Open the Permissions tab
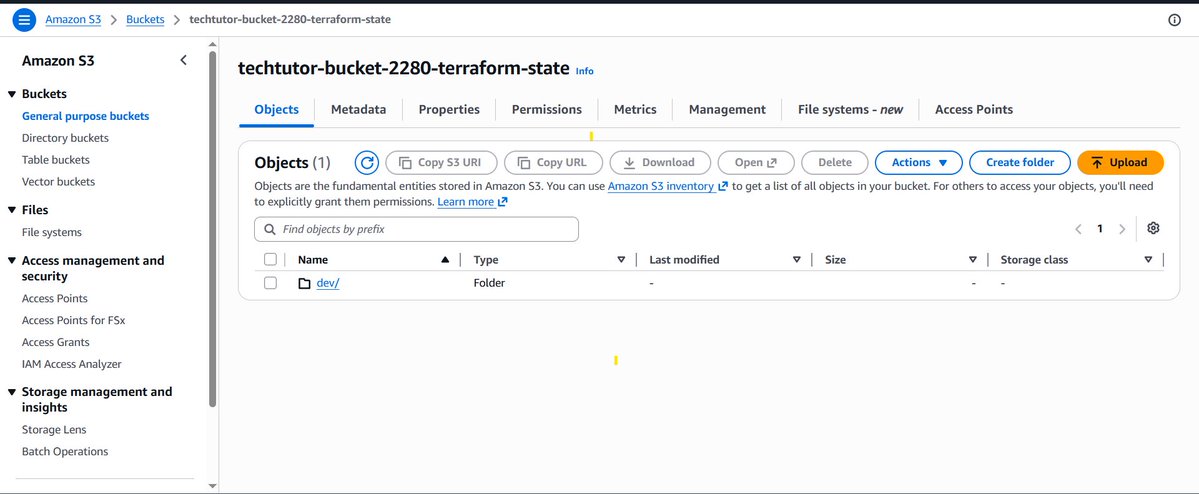This screenshot has height=494, width=1199. [547, 109]
